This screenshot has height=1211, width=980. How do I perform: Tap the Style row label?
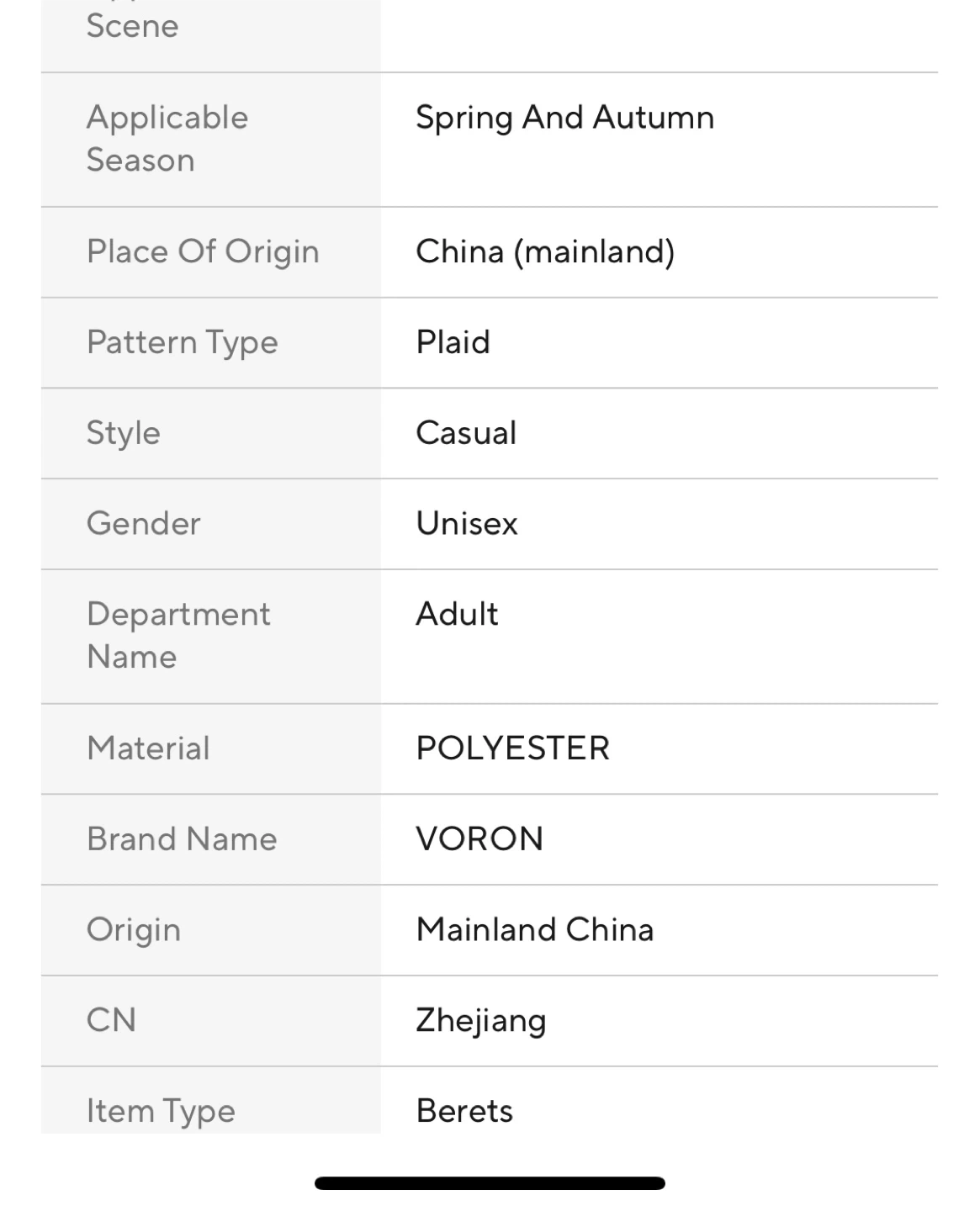(x=123, y=433)
